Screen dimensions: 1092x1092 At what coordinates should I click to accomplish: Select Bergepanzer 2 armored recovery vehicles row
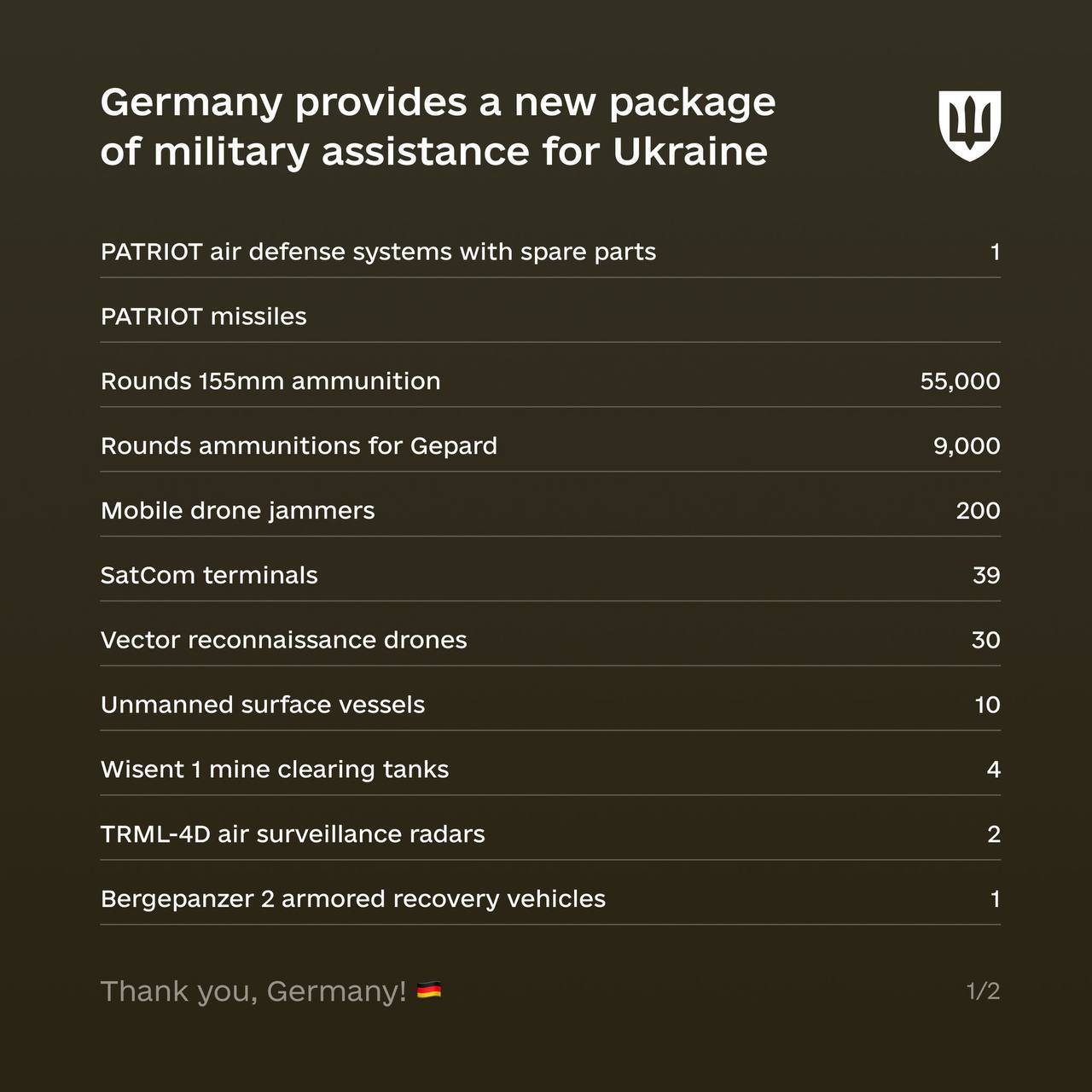[x=352, y=898]
